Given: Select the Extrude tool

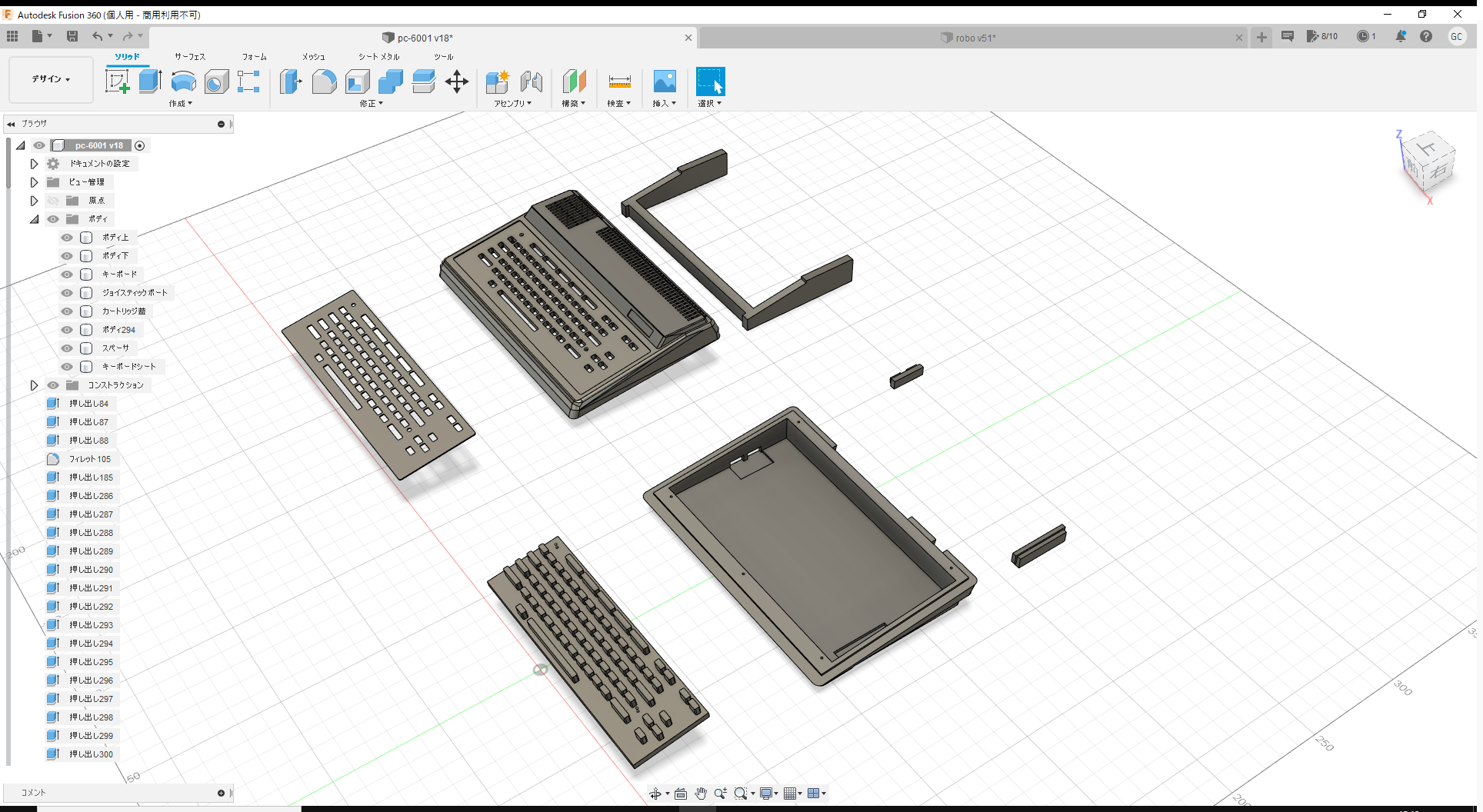Looking at the screenshot, I should point(148,81).
